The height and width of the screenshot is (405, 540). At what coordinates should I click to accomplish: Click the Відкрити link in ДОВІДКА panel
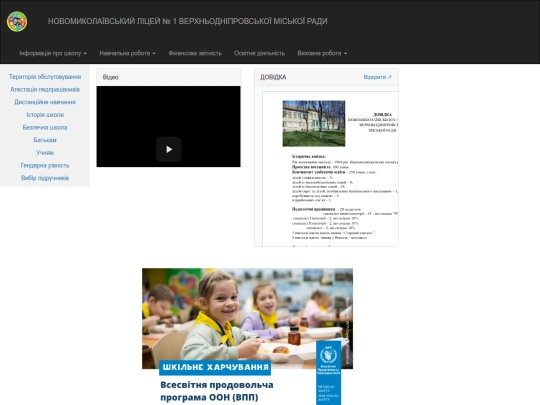[377, 77]
